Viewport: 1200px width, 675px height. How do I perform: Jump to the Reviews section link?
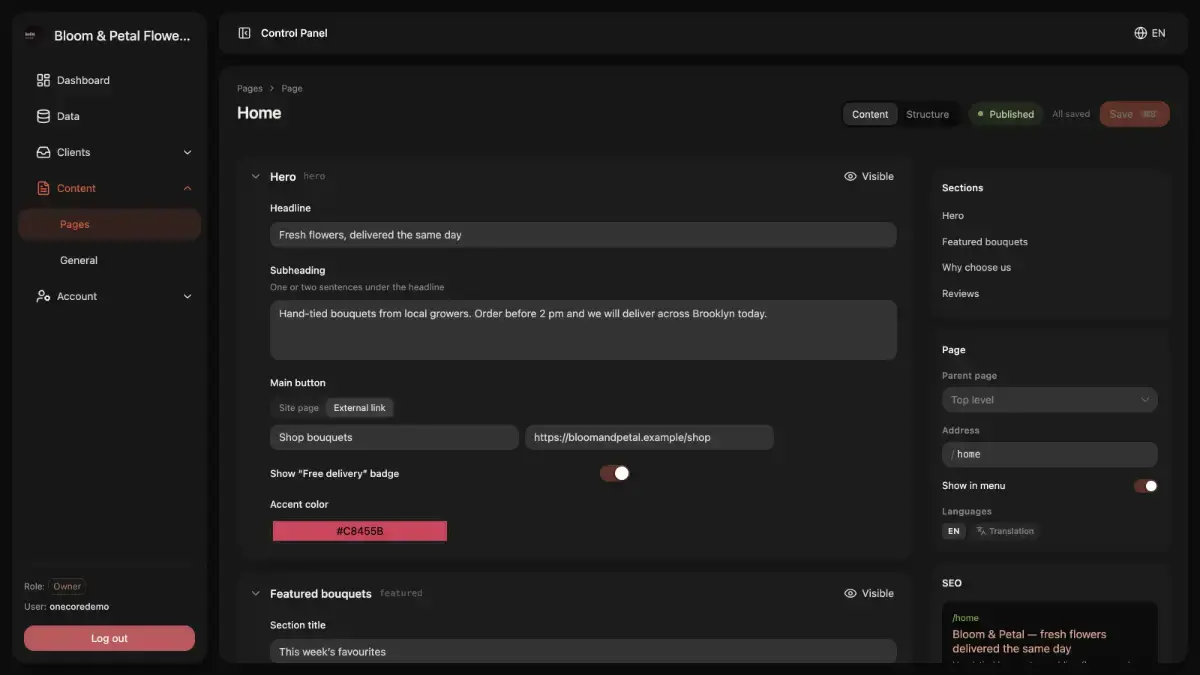(960, 294)
